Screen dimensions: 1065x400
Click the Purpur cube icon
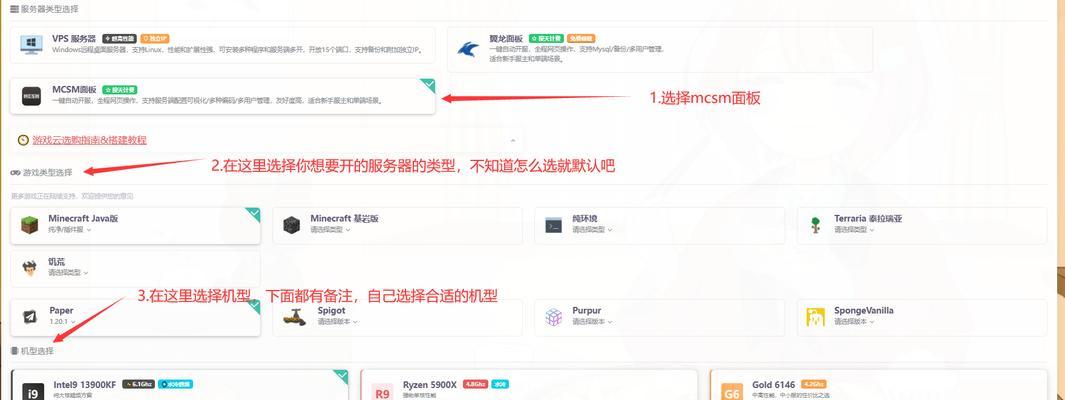[554, 316]
